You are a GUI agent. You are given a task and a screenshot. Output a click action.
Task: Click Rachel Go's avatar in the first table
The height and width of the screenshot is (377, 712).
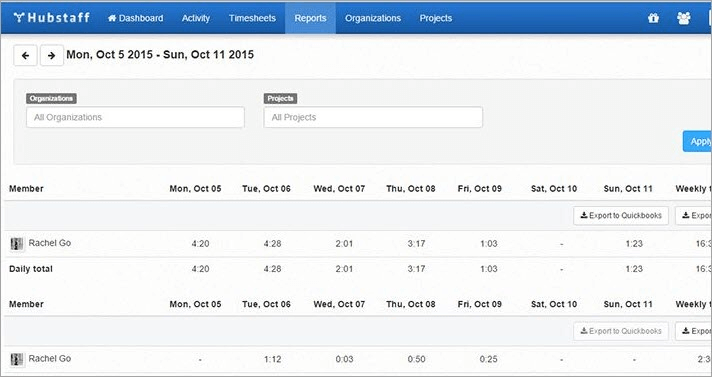coord(17,244)
